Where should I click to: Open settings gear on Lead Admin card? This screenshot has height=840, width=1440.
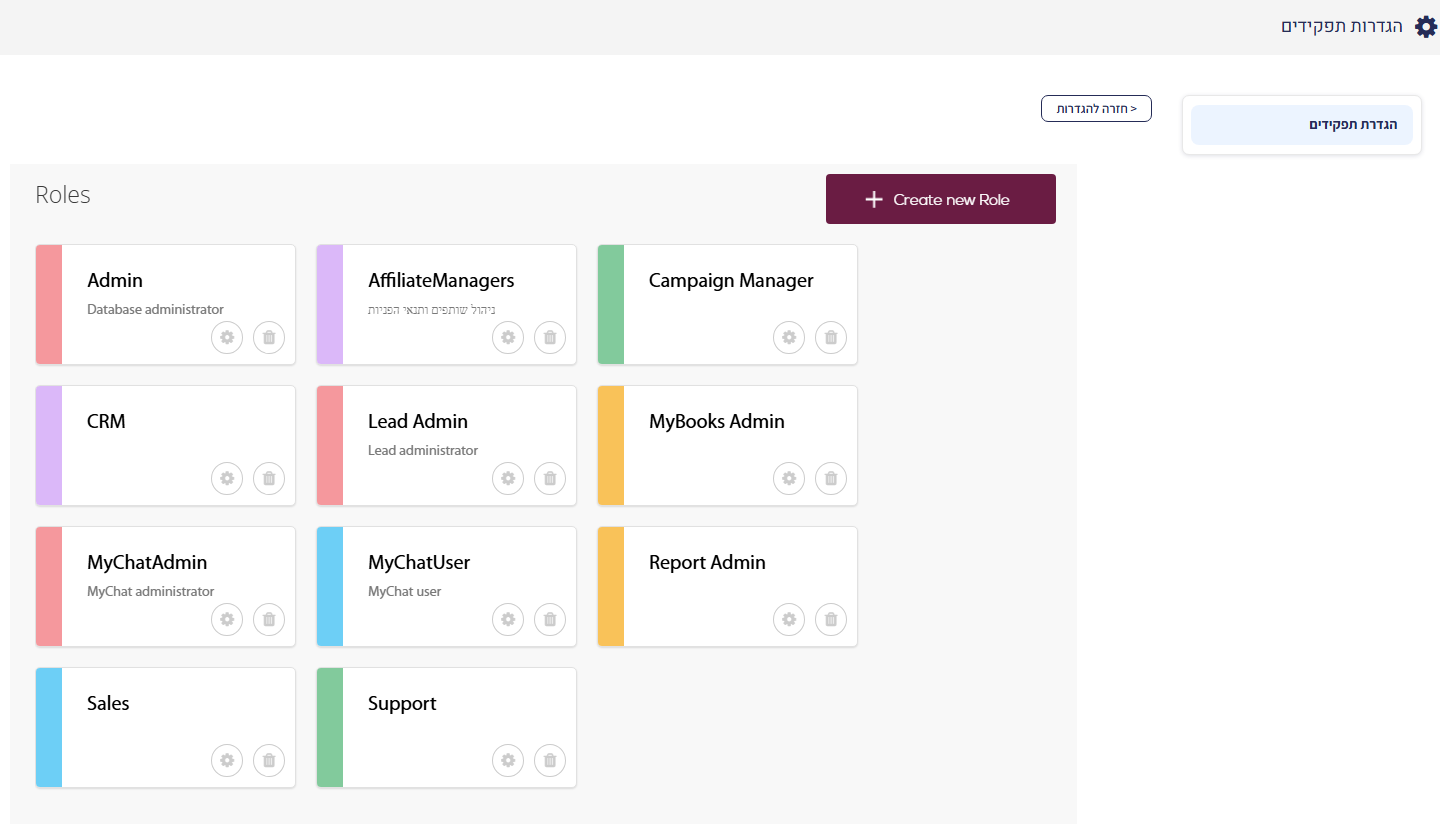coord(508,479)
